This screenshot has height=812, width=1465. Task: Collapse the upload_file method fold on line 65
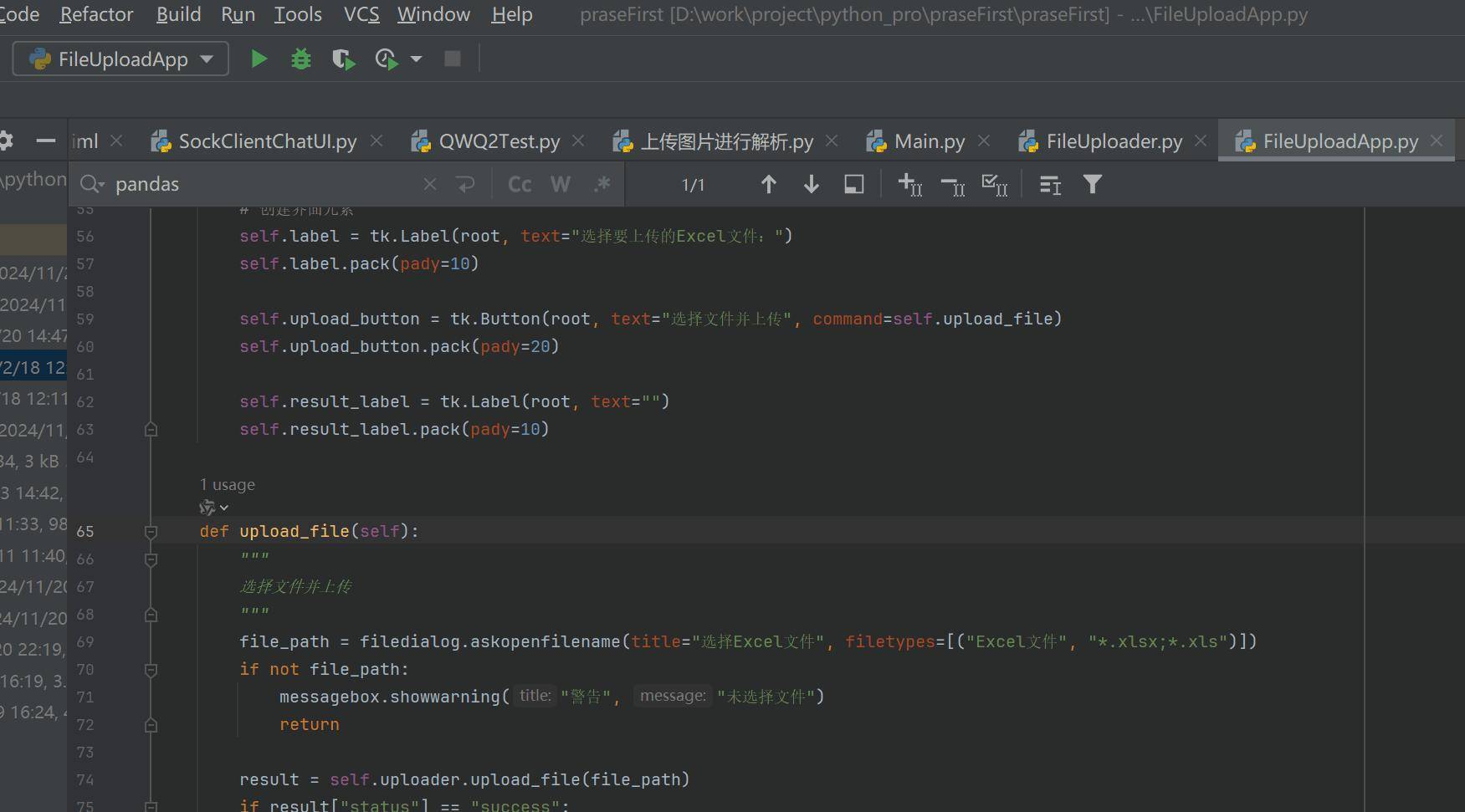click(x=151, y=532)
